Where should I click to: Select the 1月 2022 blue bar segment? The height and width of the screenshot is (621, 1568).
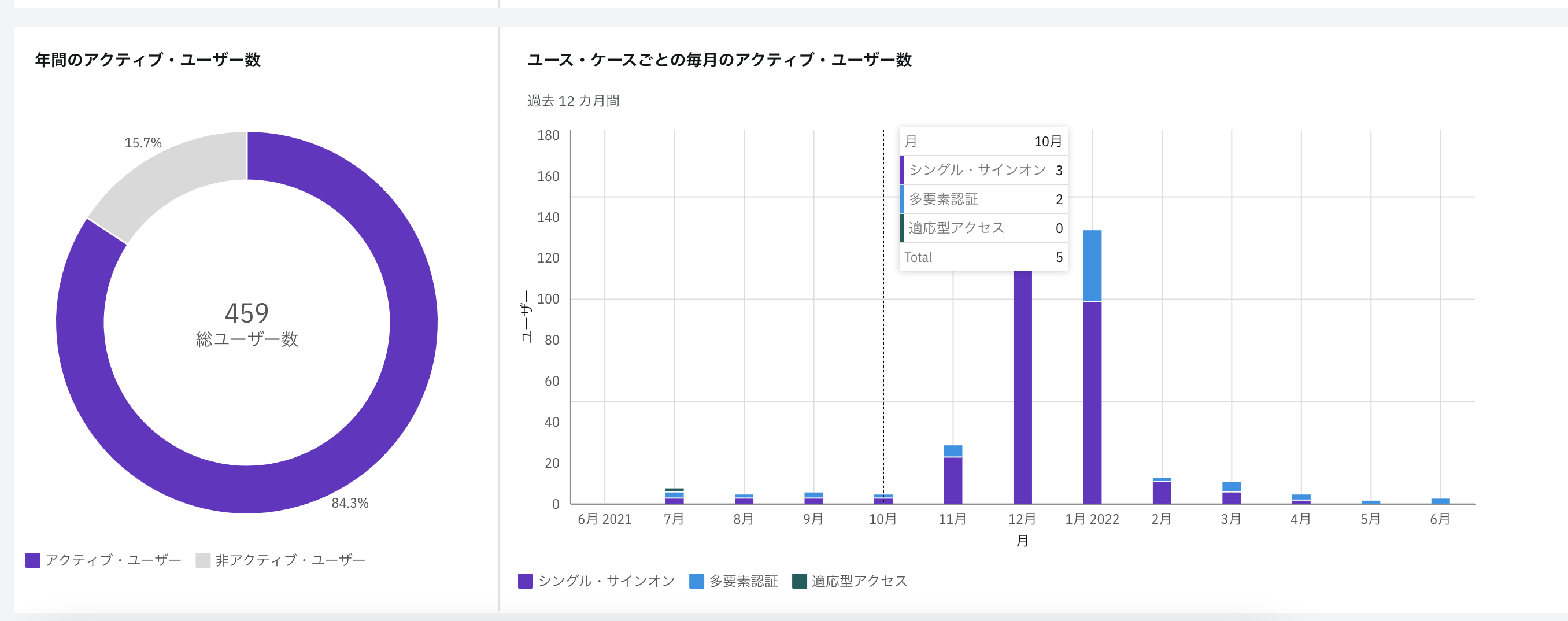1092,265
